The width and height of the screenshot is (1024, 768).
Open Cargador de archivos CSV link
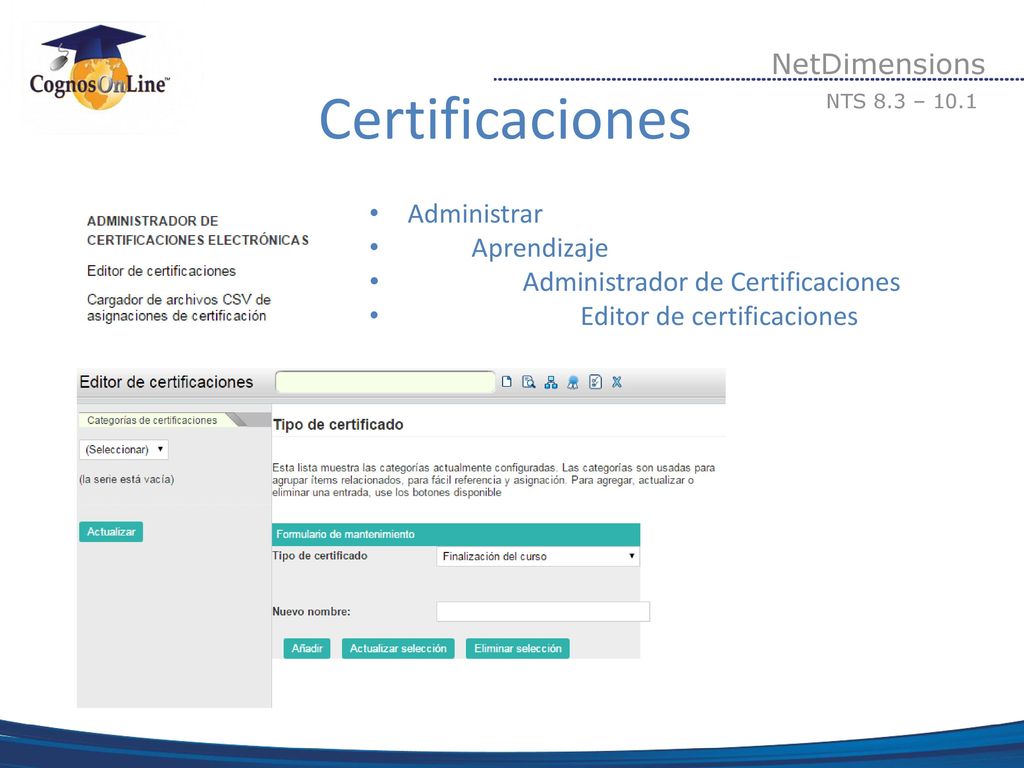[x=179, y=308]
